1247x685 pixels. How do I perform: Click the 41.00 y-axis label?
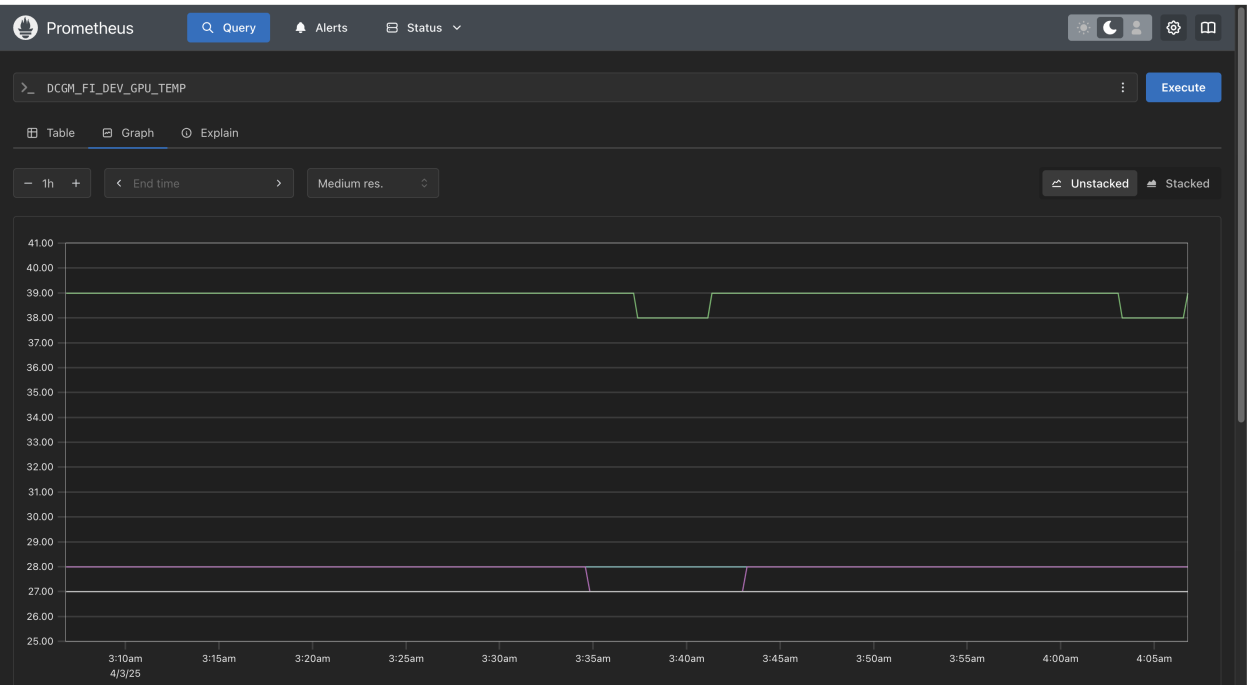(40, 243)
